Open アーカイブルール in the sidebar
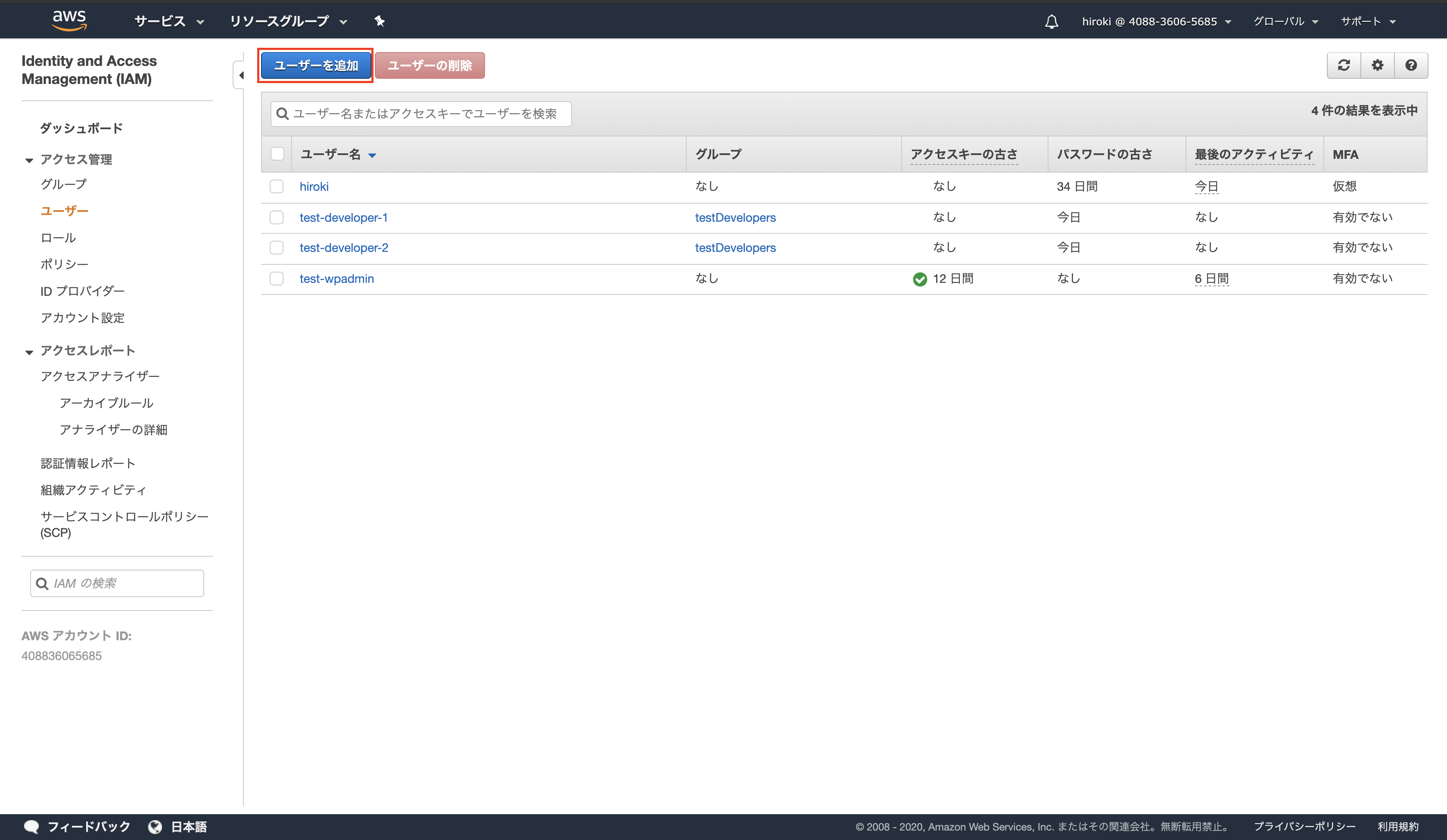Screen dimensions: 1447x840 (x=107, y=403)
